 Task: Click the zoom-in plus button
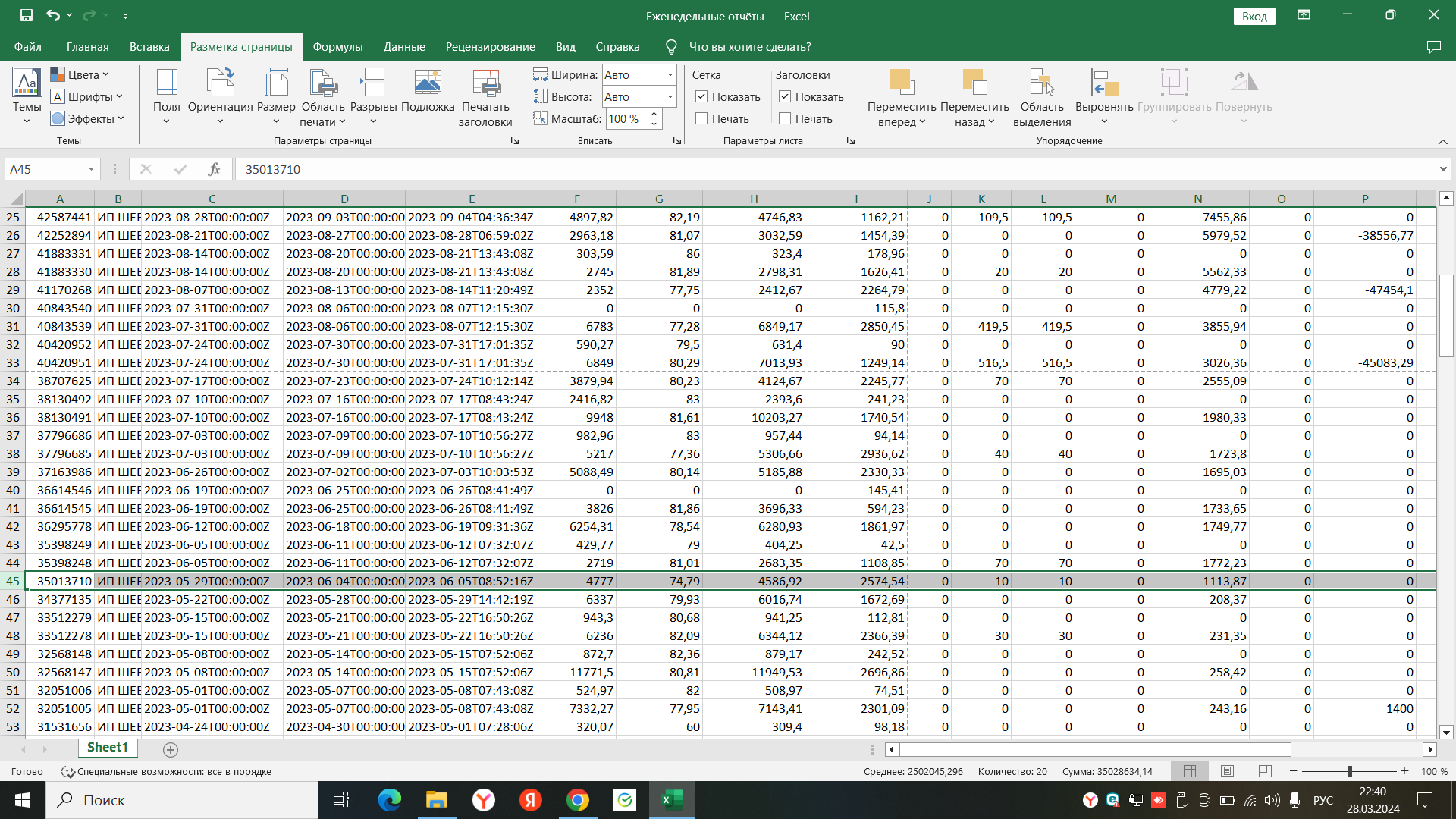click(x=1404, y=771)
